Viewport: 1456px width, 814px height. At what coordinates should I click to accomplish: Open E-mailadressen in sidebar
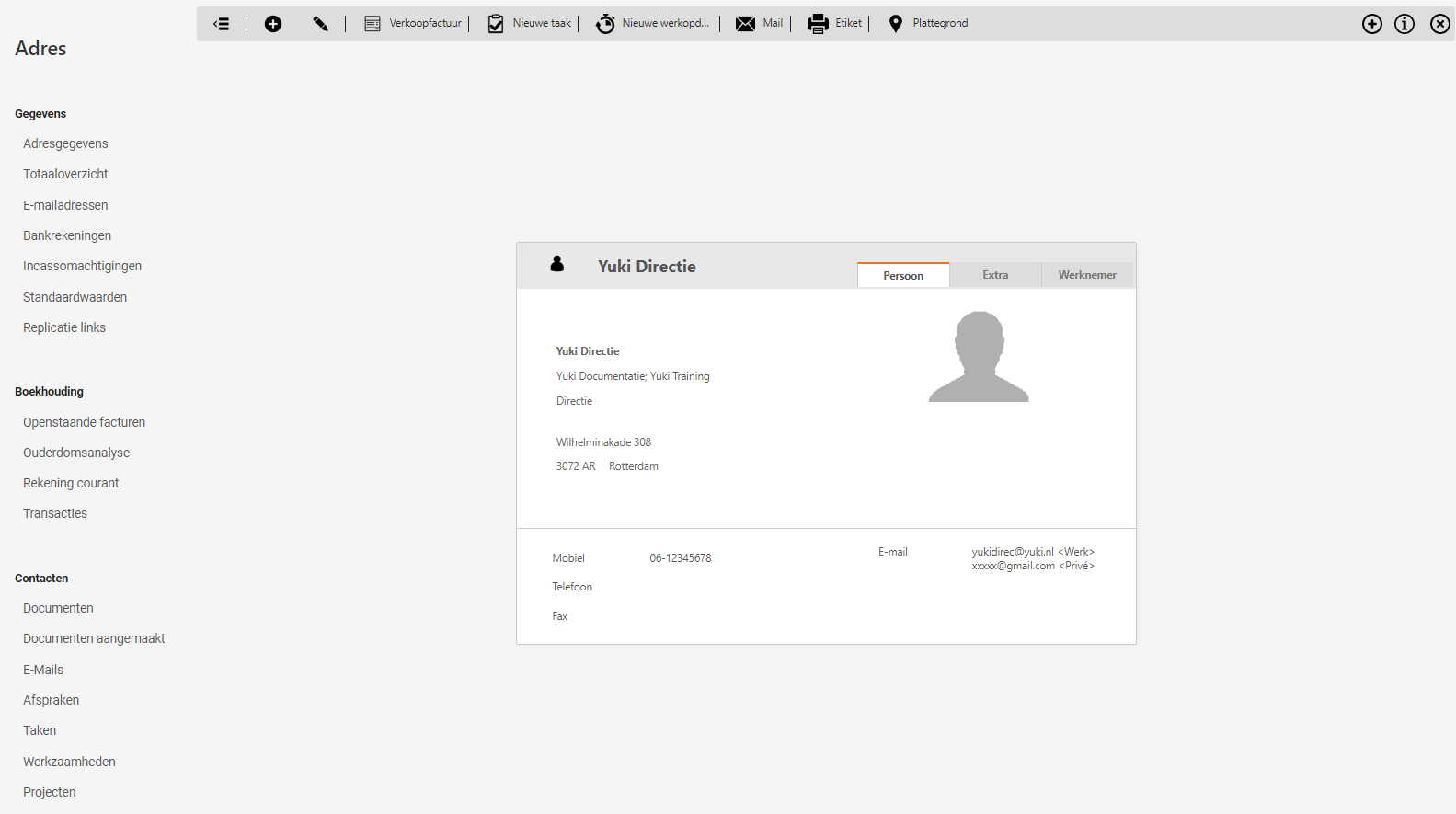[65, 205]
